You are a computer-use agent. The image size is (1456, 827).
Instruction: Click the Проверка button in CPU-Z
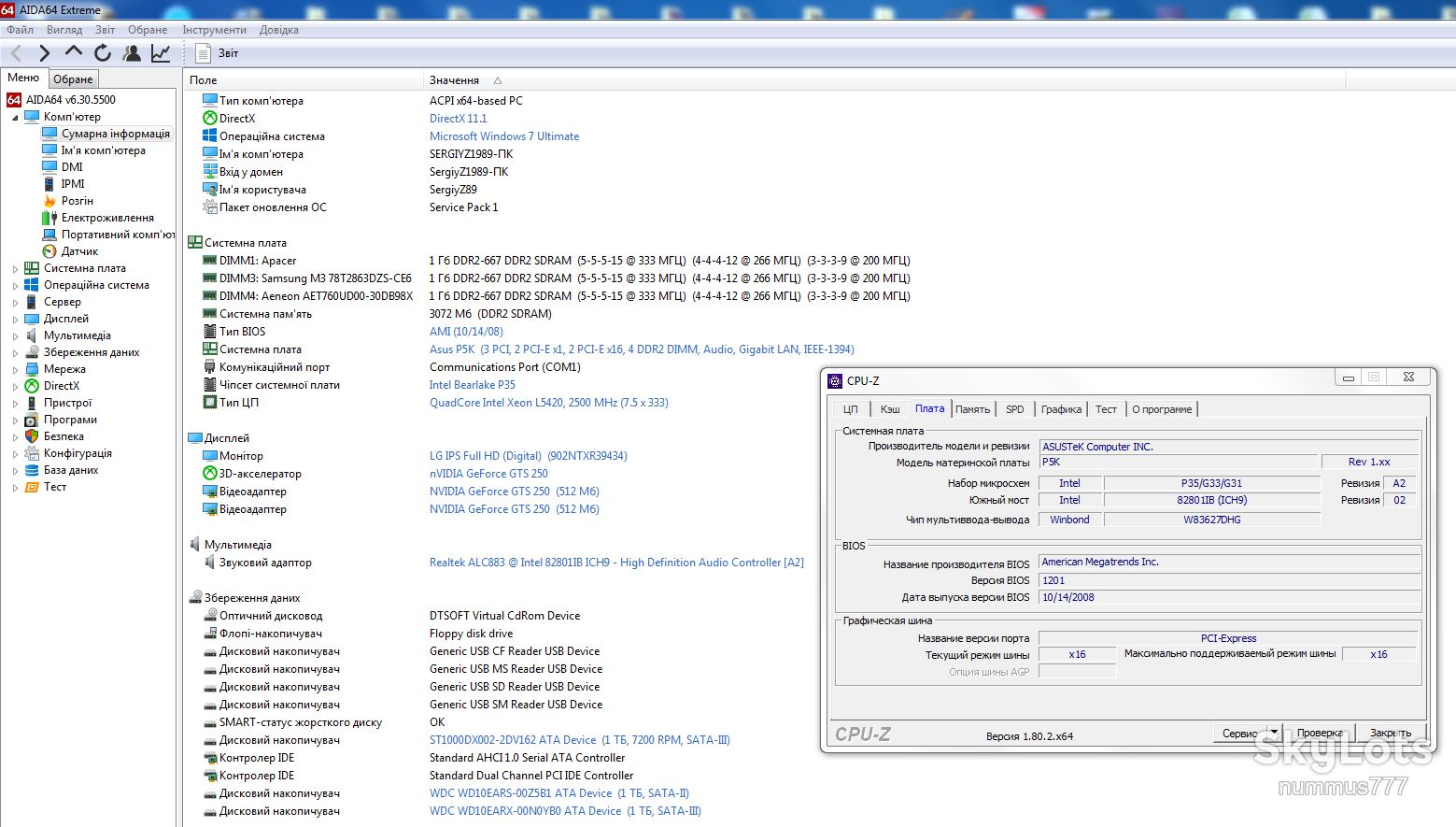(x=1320, y=733)
